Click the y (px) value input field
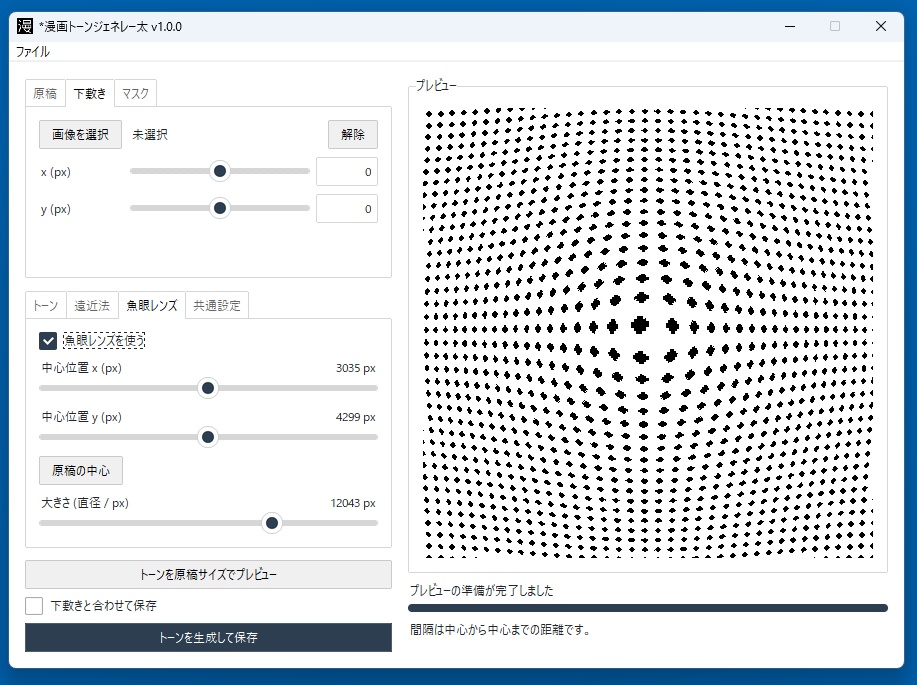This screenshot has height=685, width=917. point(347,209)
